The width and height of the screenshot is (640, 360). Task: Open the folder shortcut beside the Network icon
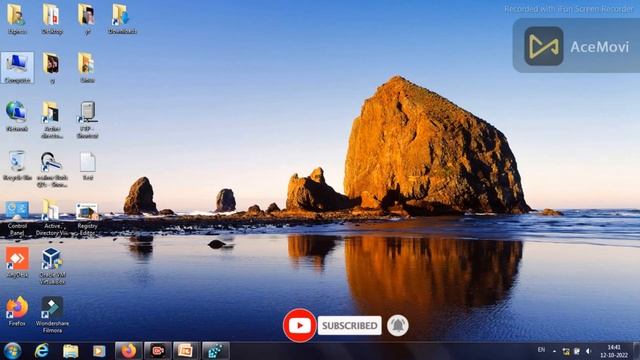point(52,120)
